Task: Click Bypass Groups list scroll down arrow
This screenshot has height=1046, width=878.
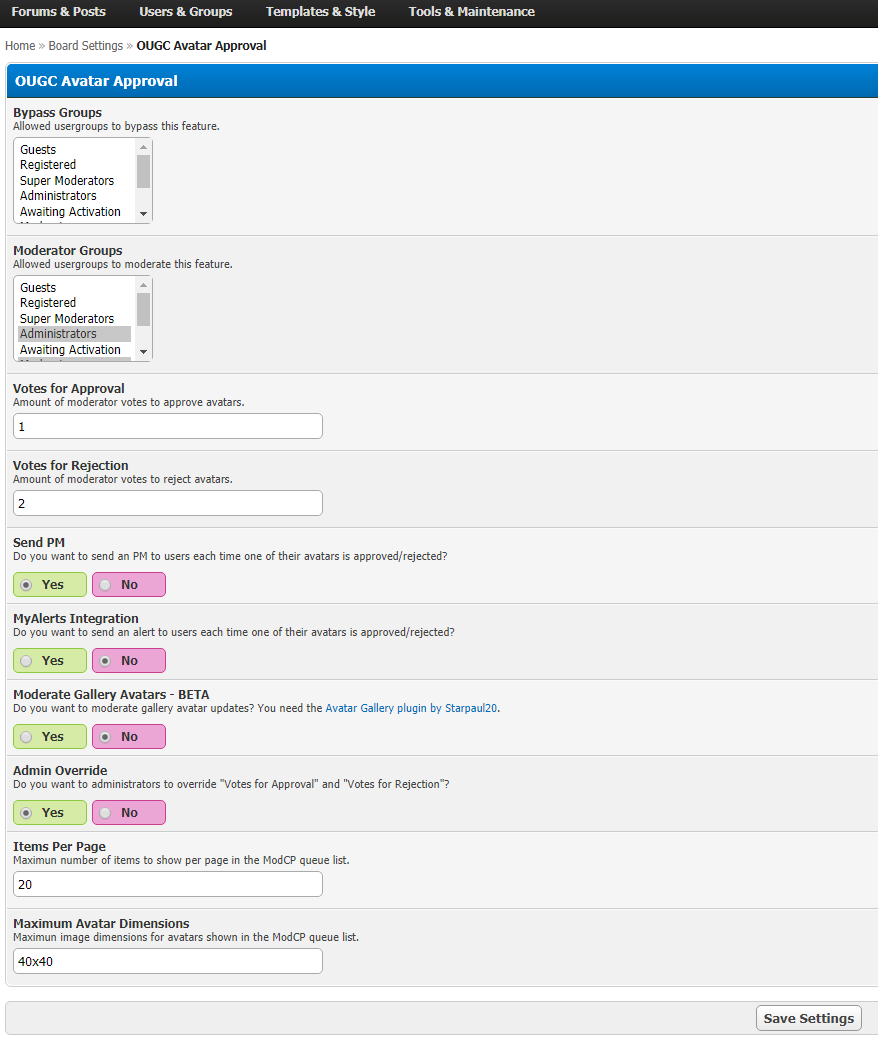Action: 143,214
